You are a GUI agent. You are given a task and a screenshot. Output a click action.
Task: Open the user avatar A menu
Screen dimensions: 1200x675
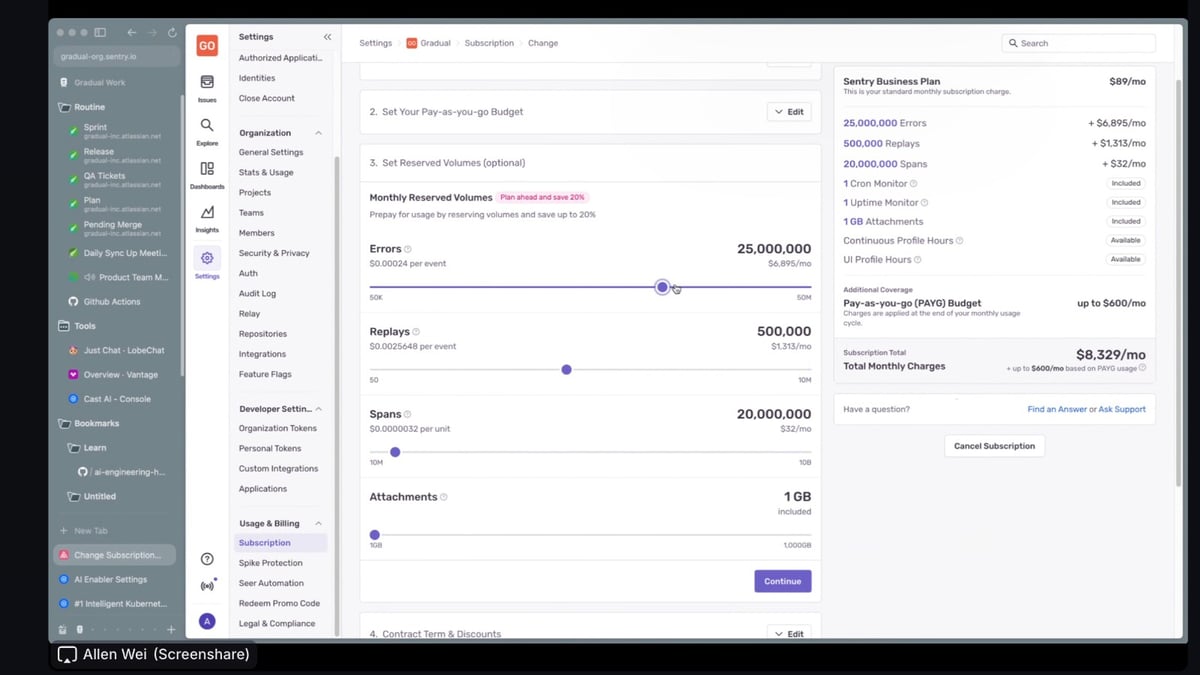(207, 621)
